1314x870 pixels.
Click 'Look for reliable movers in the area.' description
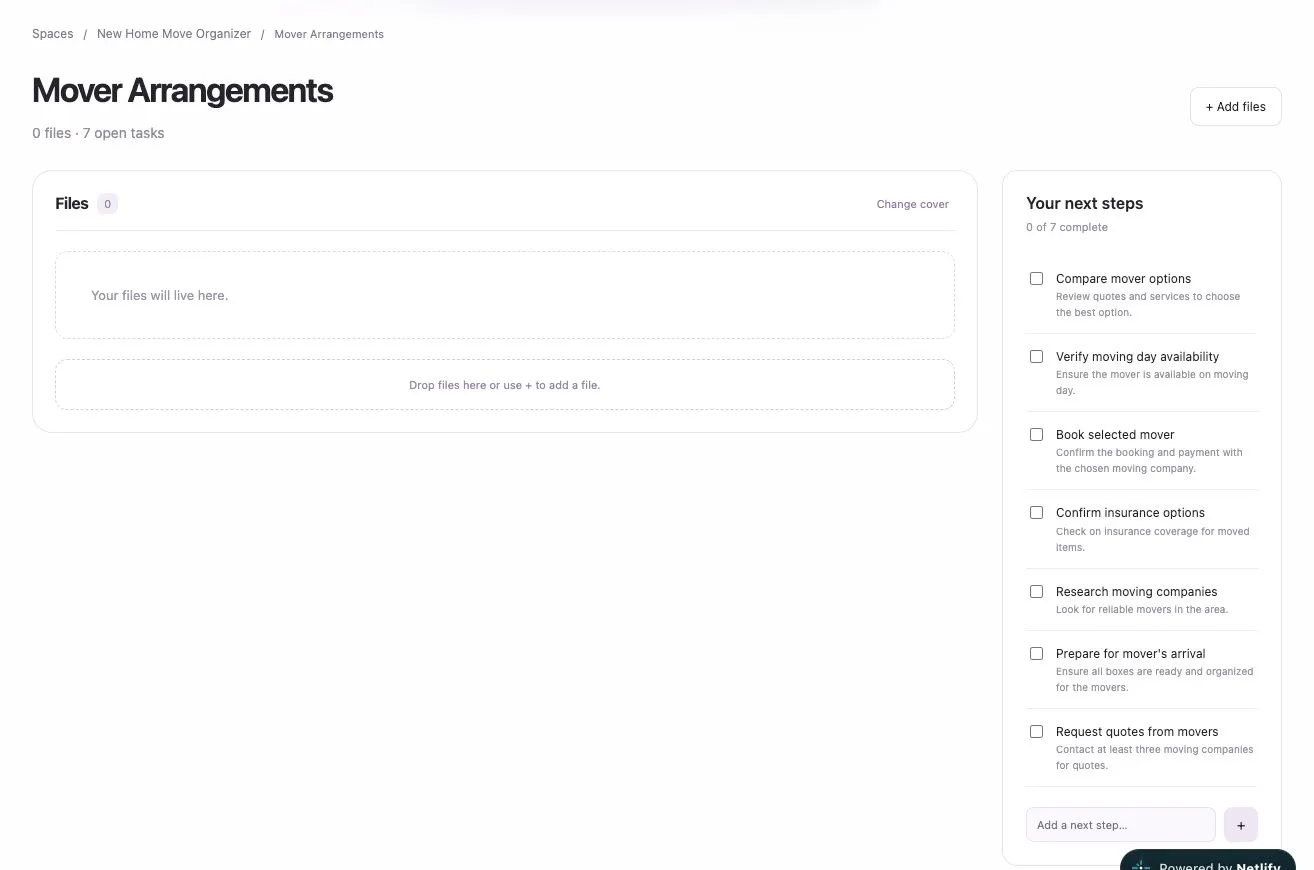point(1142,610)
